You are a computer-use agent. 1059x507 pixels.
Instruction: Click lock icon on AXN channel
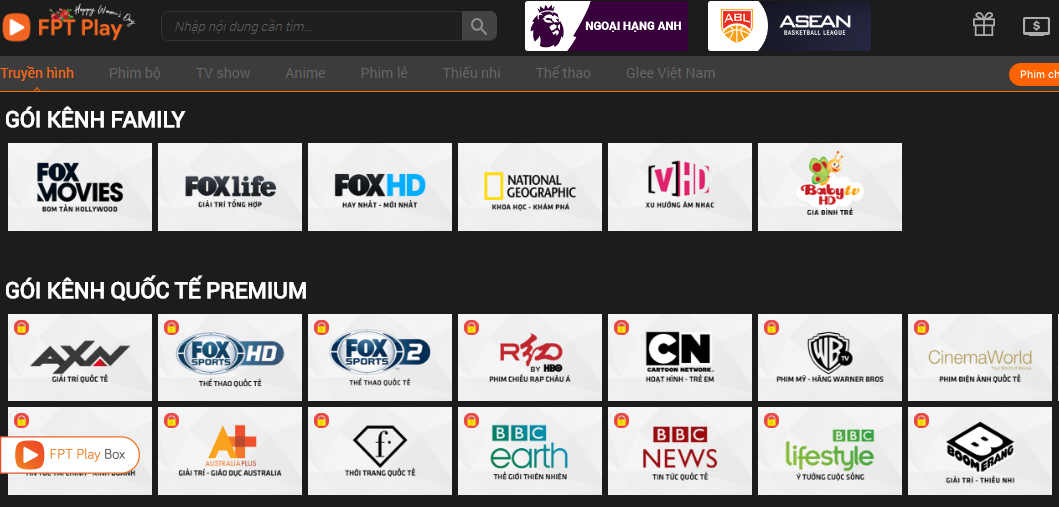21,327
